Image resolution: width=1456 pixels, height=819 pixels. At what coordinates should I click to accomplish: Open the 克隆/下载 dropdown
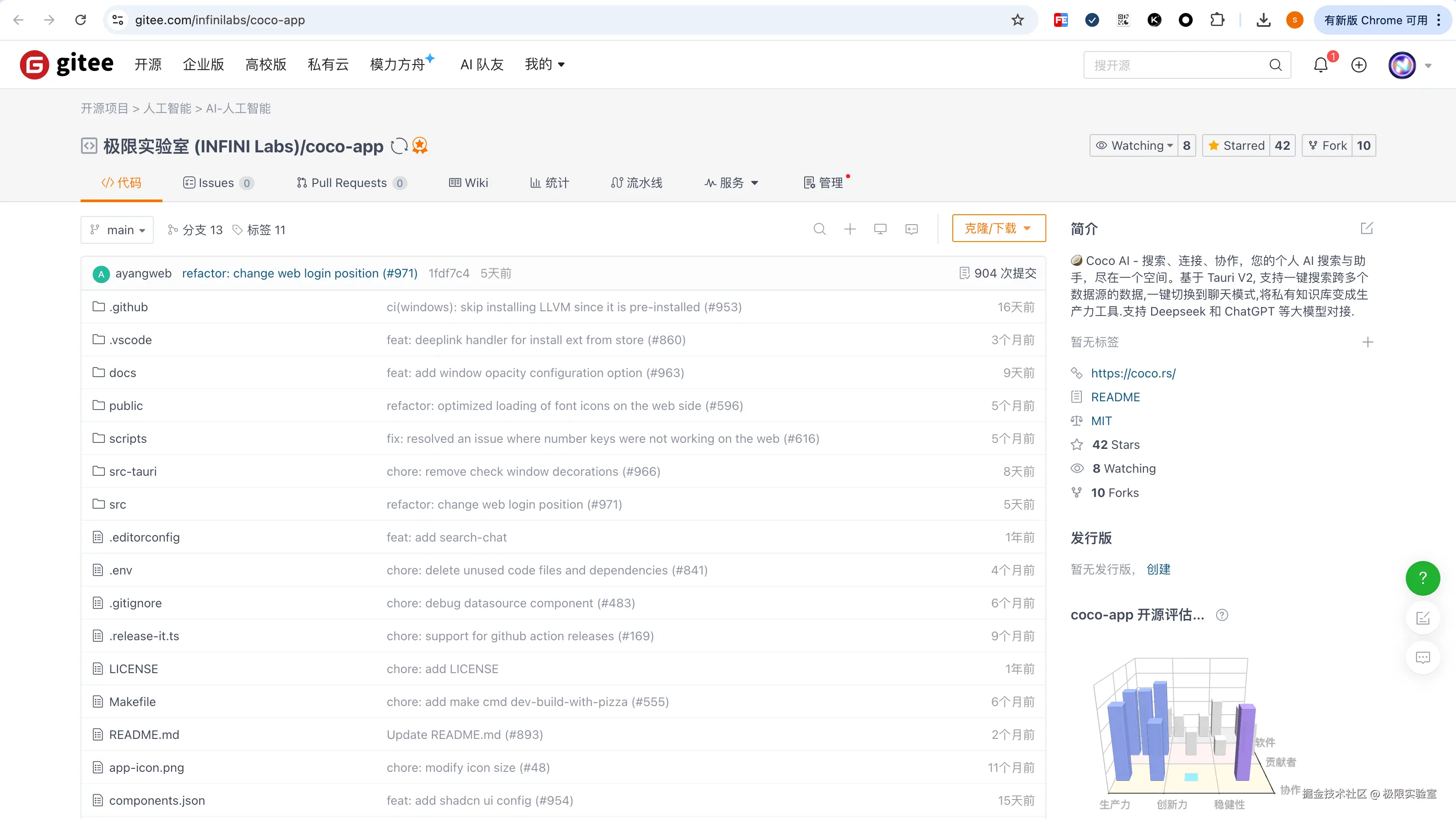[x=998, y=228]
